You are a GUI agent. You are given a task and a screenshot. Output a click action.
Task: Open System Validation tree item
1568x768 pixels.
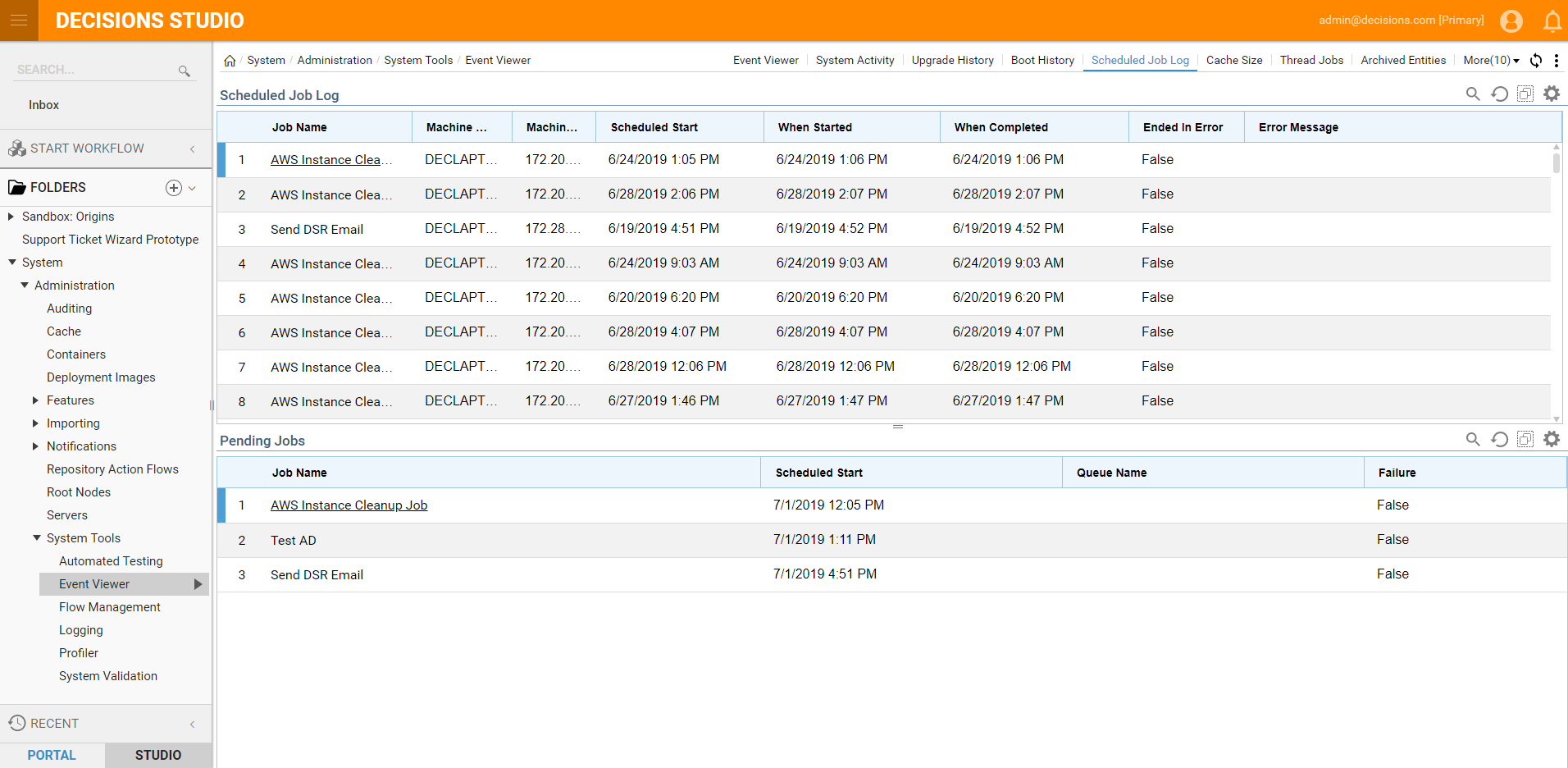[x=107, y=676]
